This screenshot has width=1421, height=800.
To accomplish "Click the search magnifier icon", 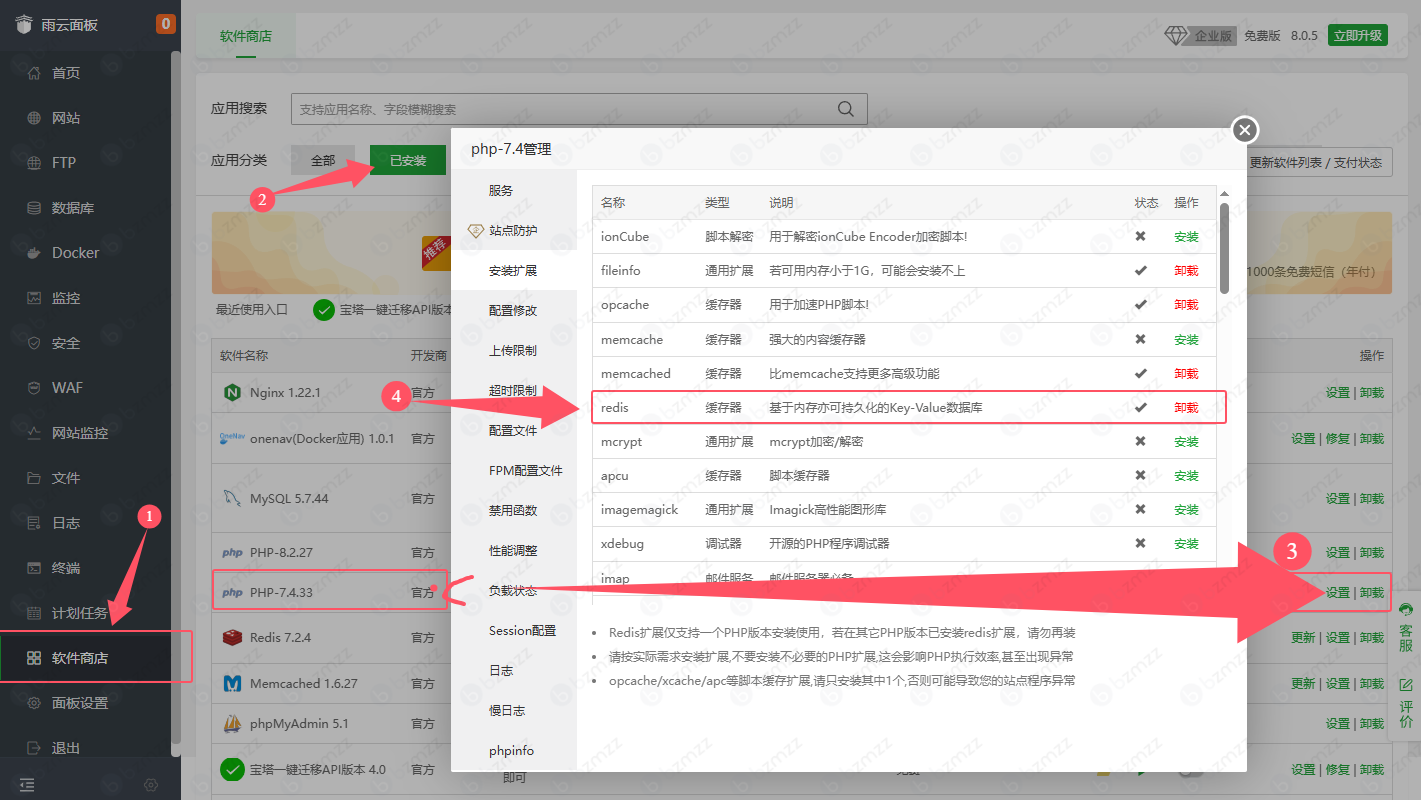I will 846,109.
